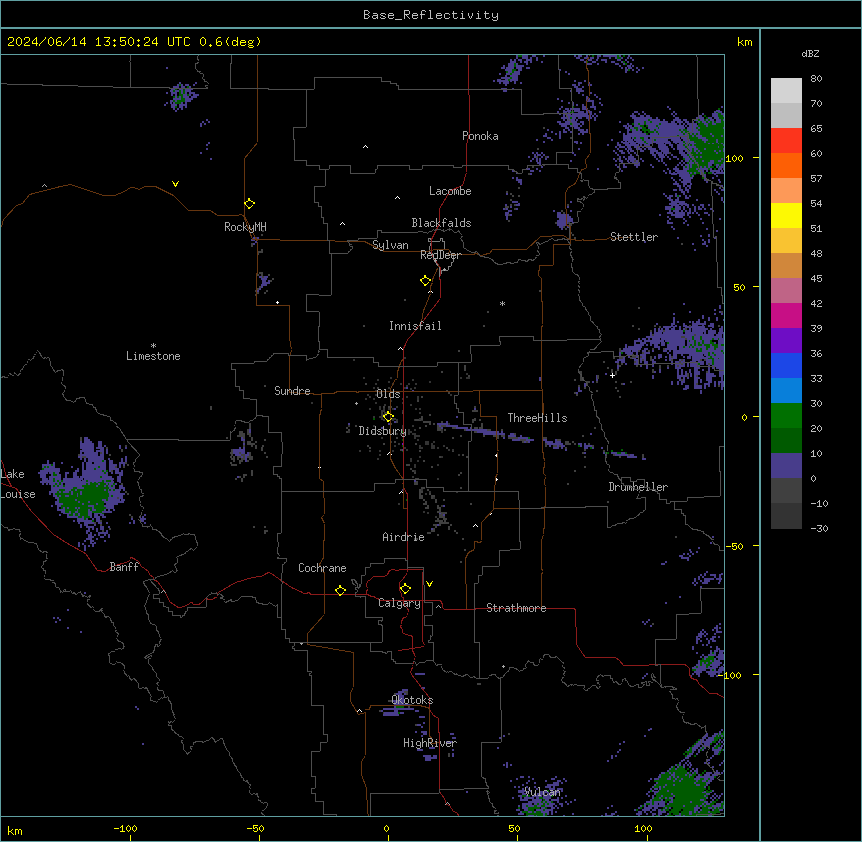Select the Banff label
Viewport: 862px width, 842px height.
click(124, 567)
